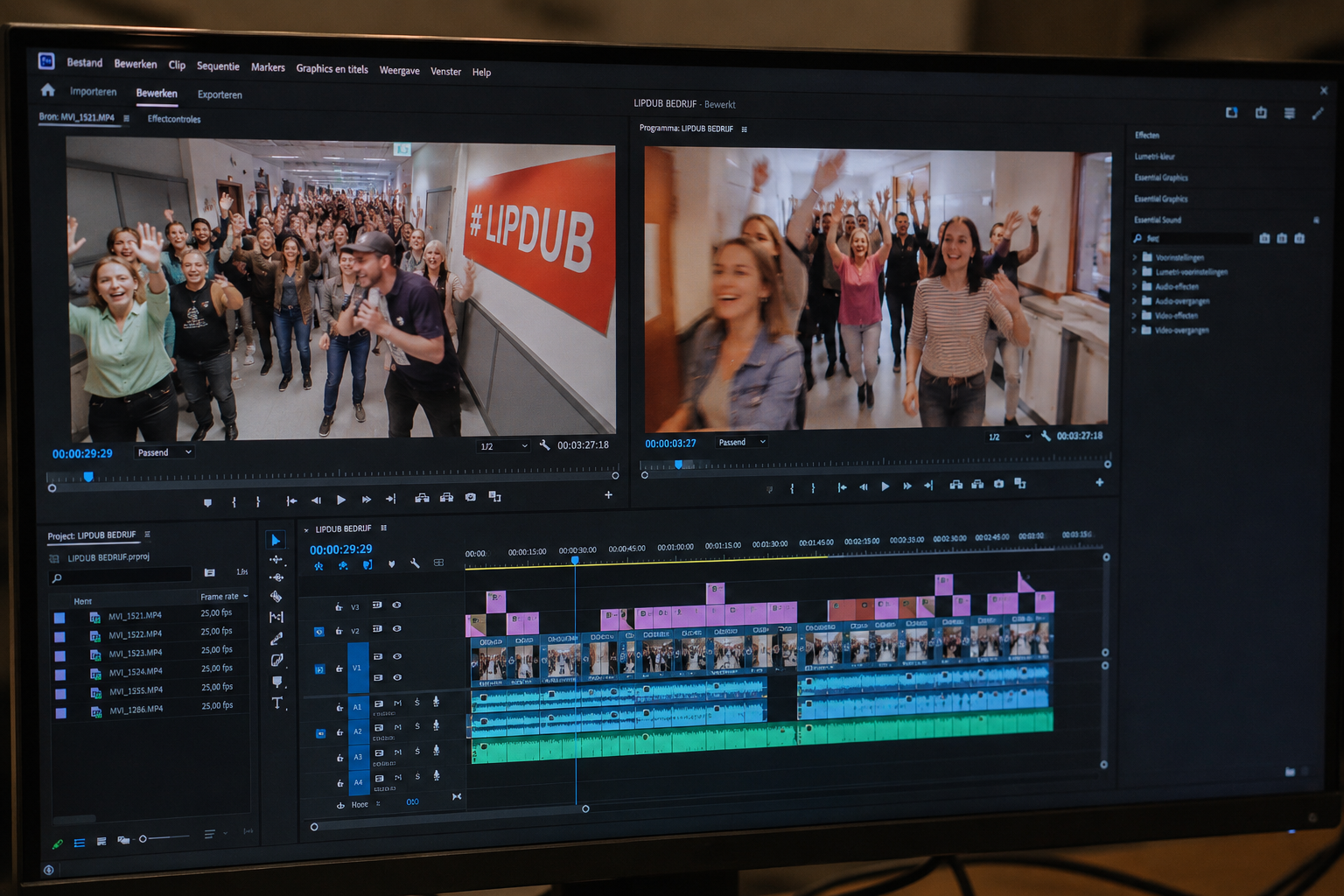Screen dimensions: 1344x896
Task: Open the Essential Sound panel
Action: (x=1158, y=220)
